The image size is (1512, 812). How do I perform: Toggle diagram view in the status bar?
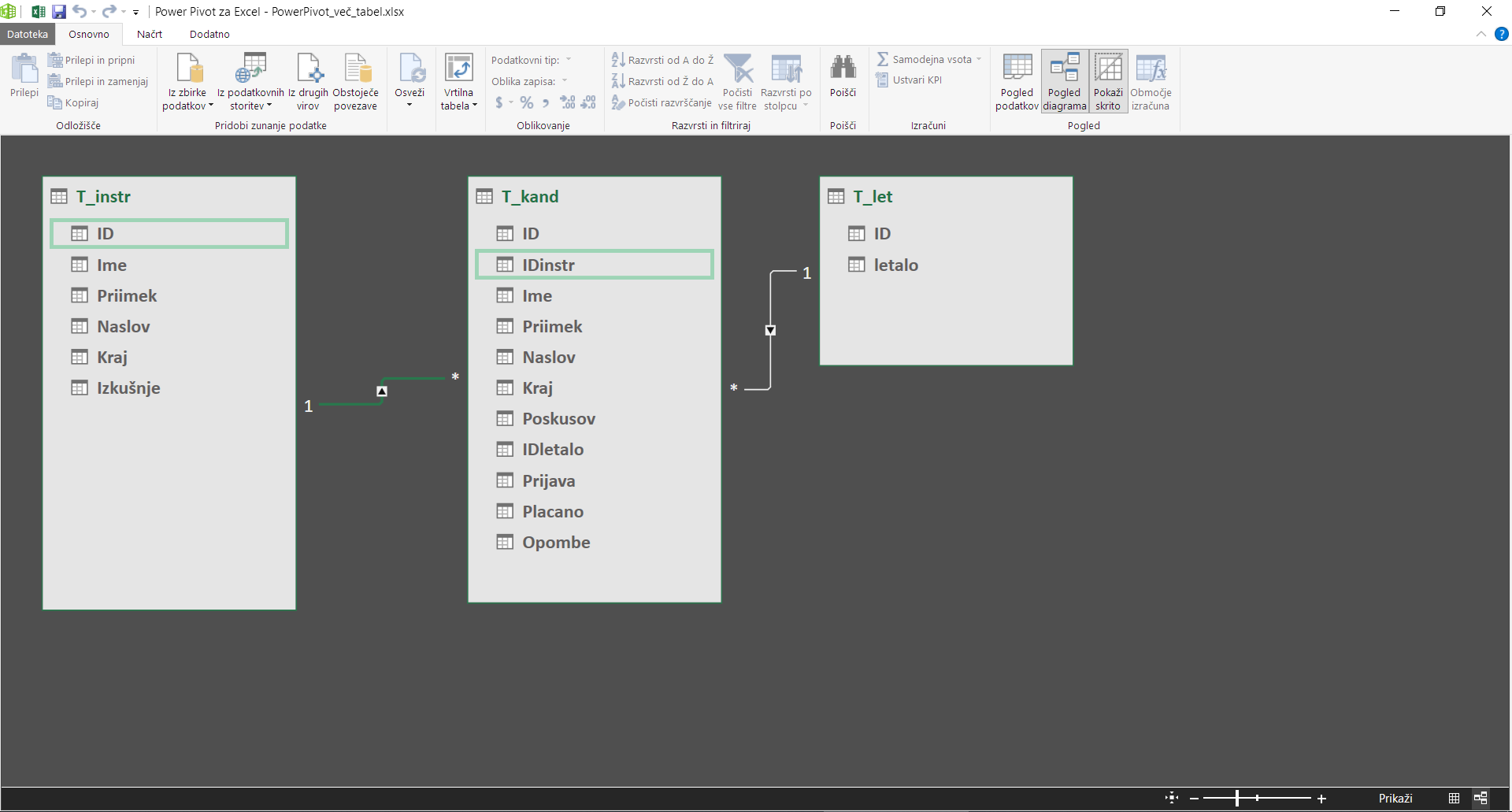tap(1481, 798)
